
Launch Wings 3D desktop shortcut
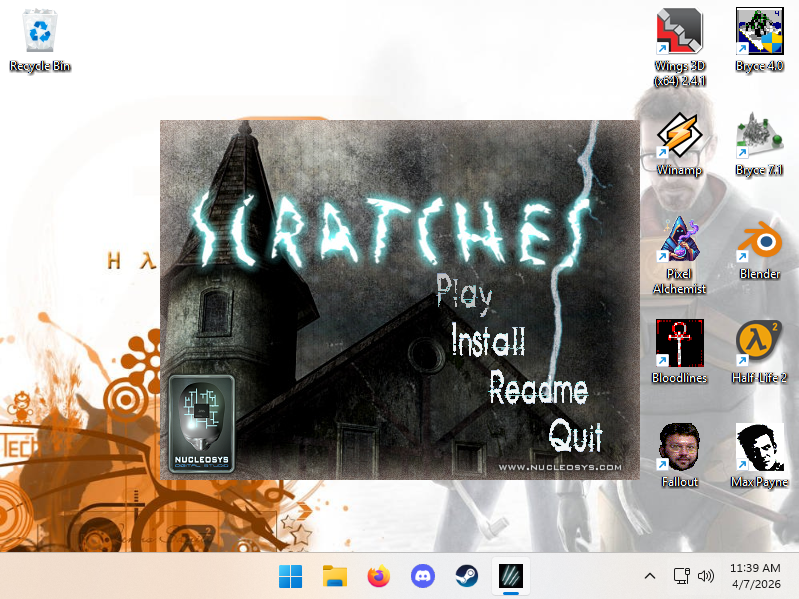point(679,47)
